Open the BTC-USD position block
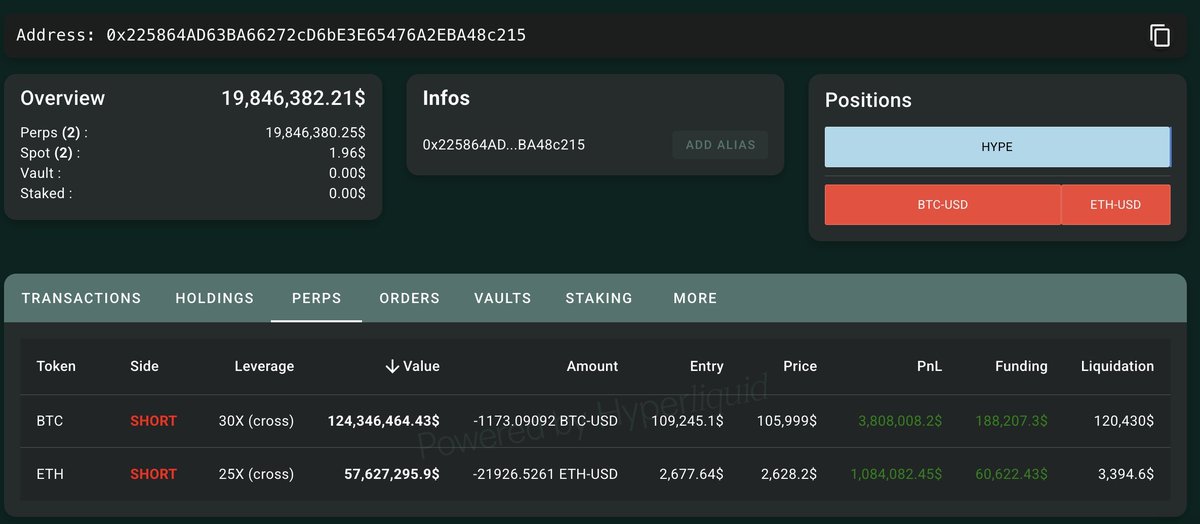1200x524 pixels. (943, 205)
